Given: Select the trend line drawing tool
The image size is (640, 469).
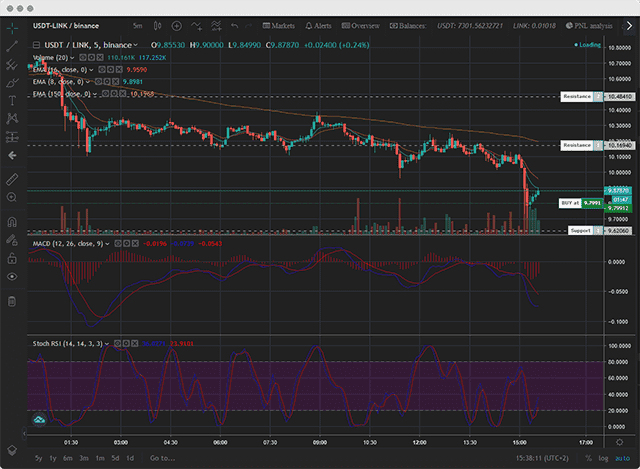Looking at the screenshot, I should (x=12, y=47).
